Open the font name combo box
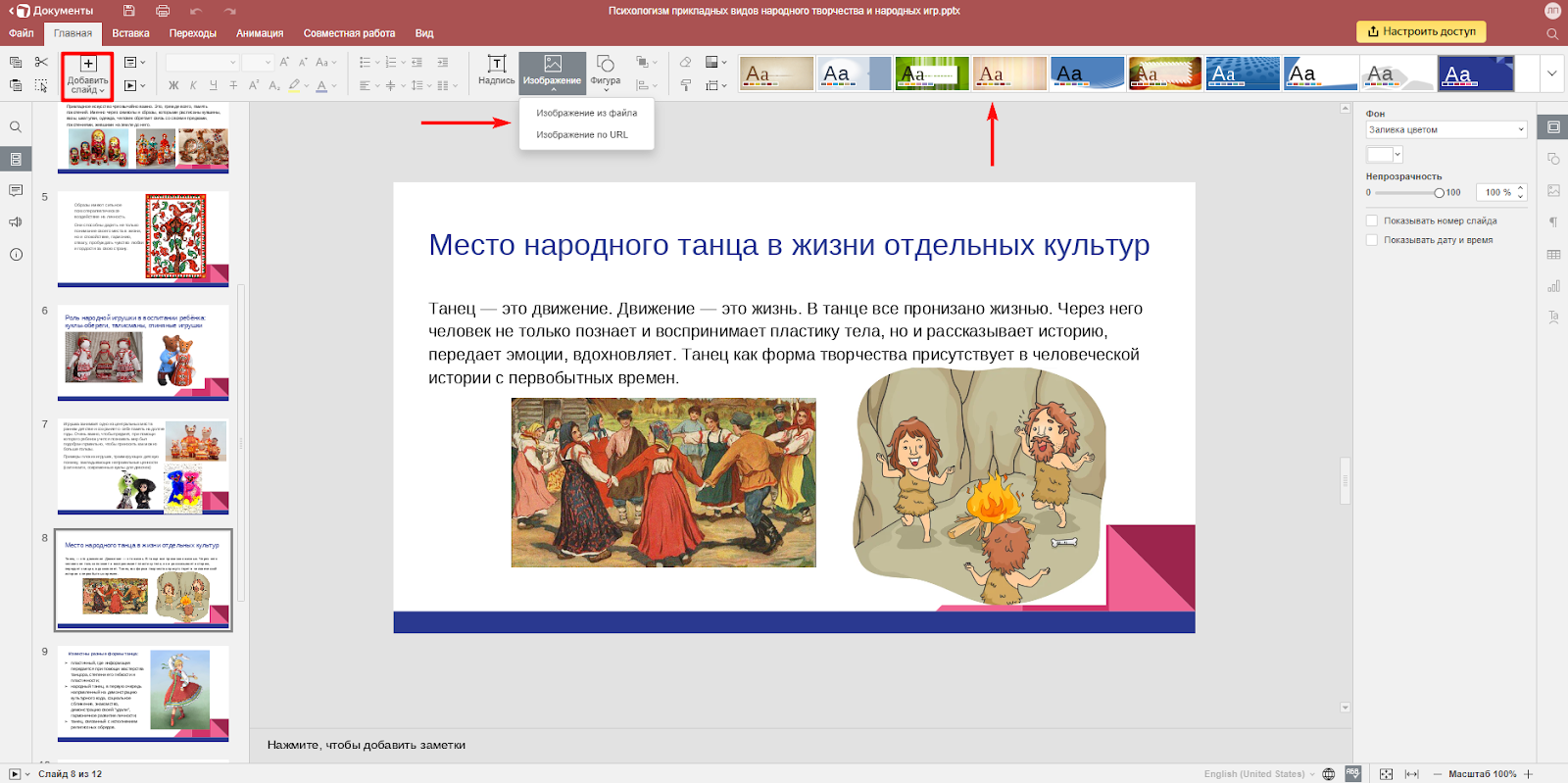 [x=202, y=62]
